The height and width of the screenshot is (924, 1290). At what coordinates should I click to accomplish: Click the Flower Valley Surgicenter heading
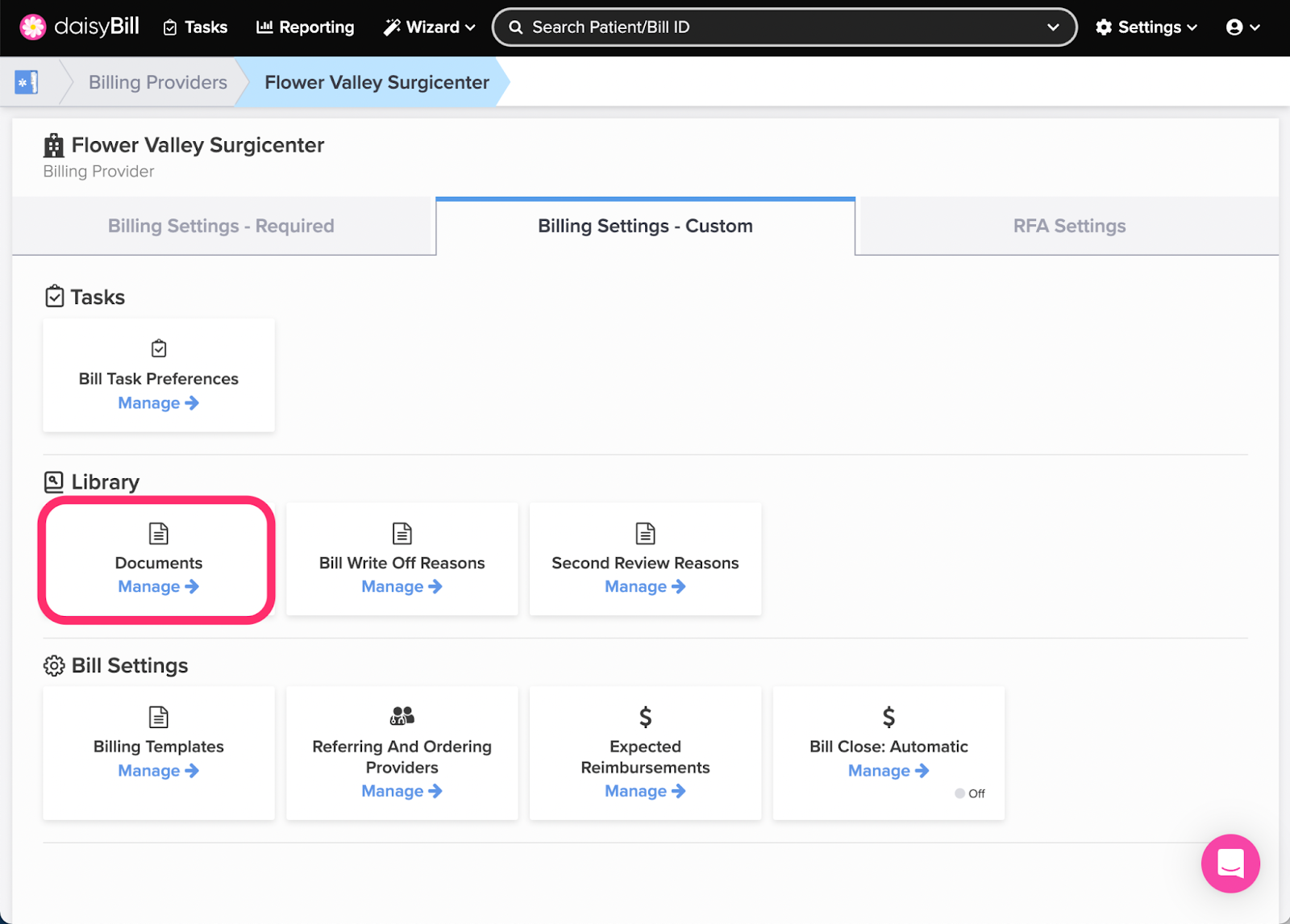point(198,145)
